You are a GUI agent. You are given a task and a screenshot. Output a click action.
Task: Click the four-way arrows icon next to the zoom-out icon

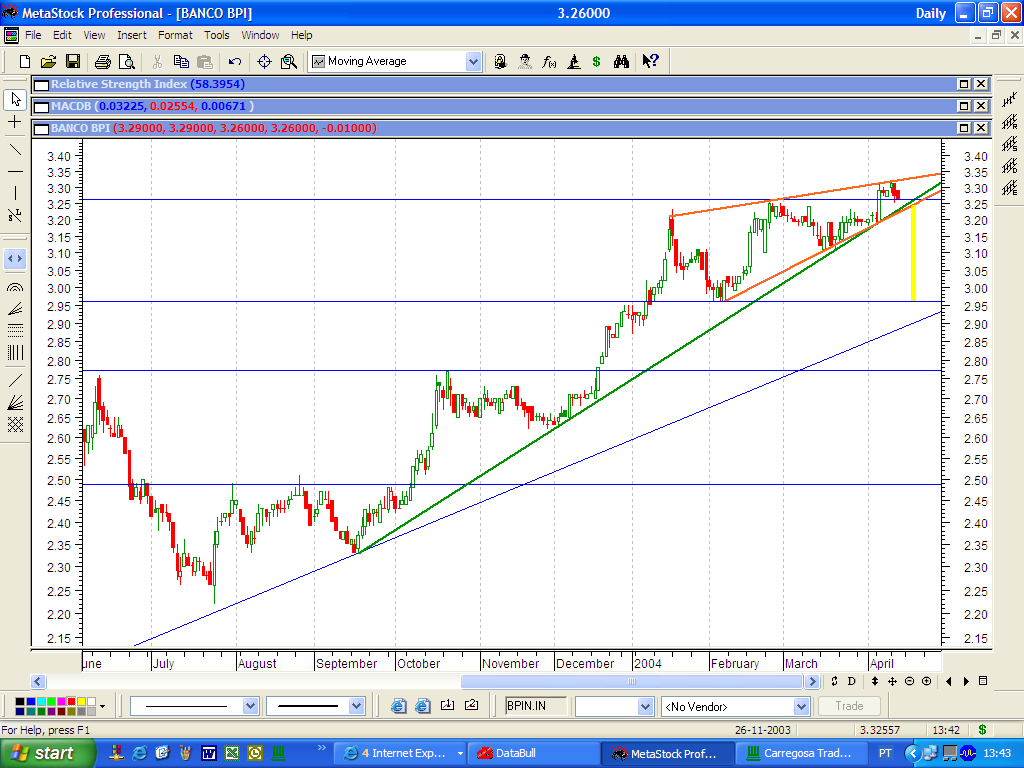point(892,681)
